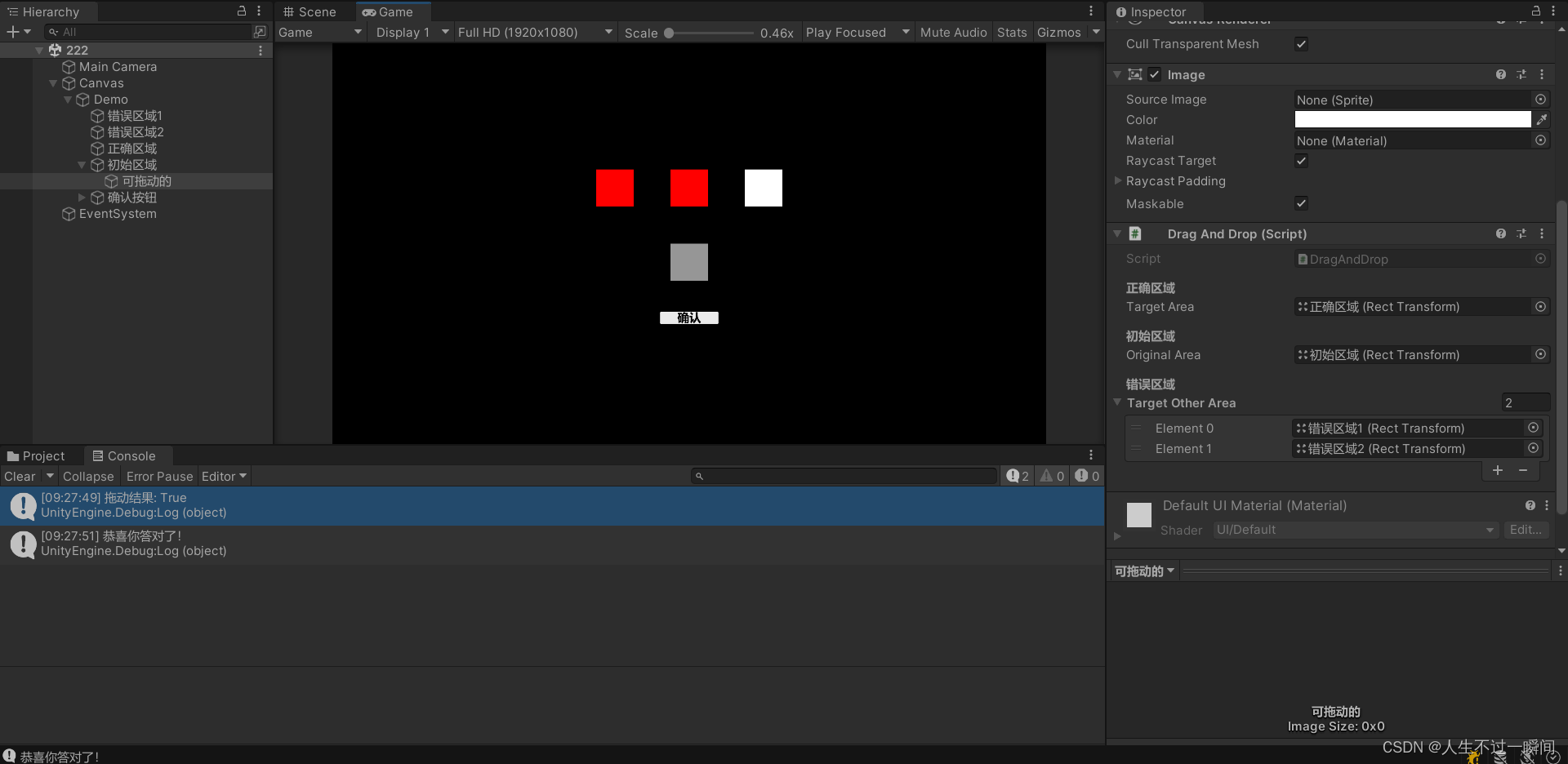Open Display 1 dropdown
The height and width of the screenshot is (764, 1568).
[x=412, y=32]
